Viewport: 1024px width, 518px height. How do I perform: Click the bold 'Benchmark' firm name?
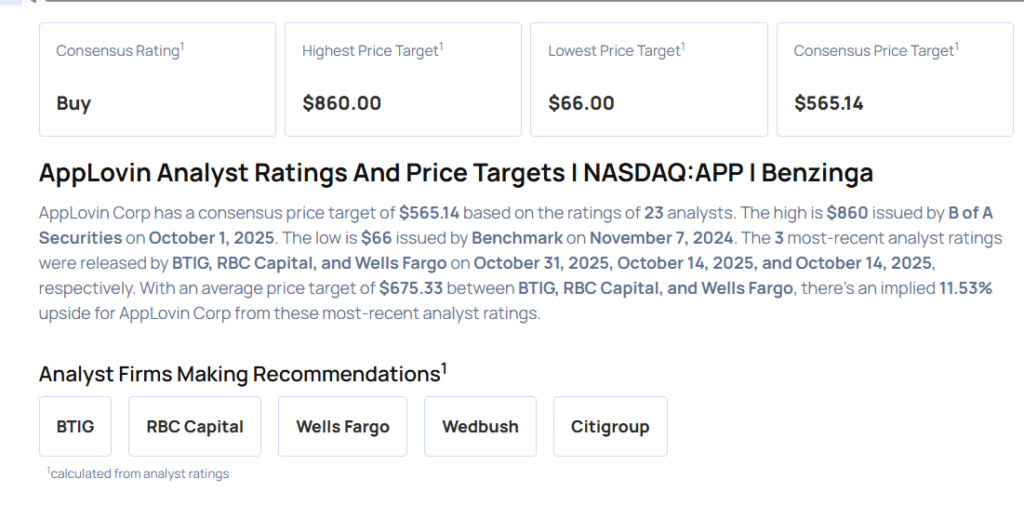pyautogui.click(x=525, y=237)
